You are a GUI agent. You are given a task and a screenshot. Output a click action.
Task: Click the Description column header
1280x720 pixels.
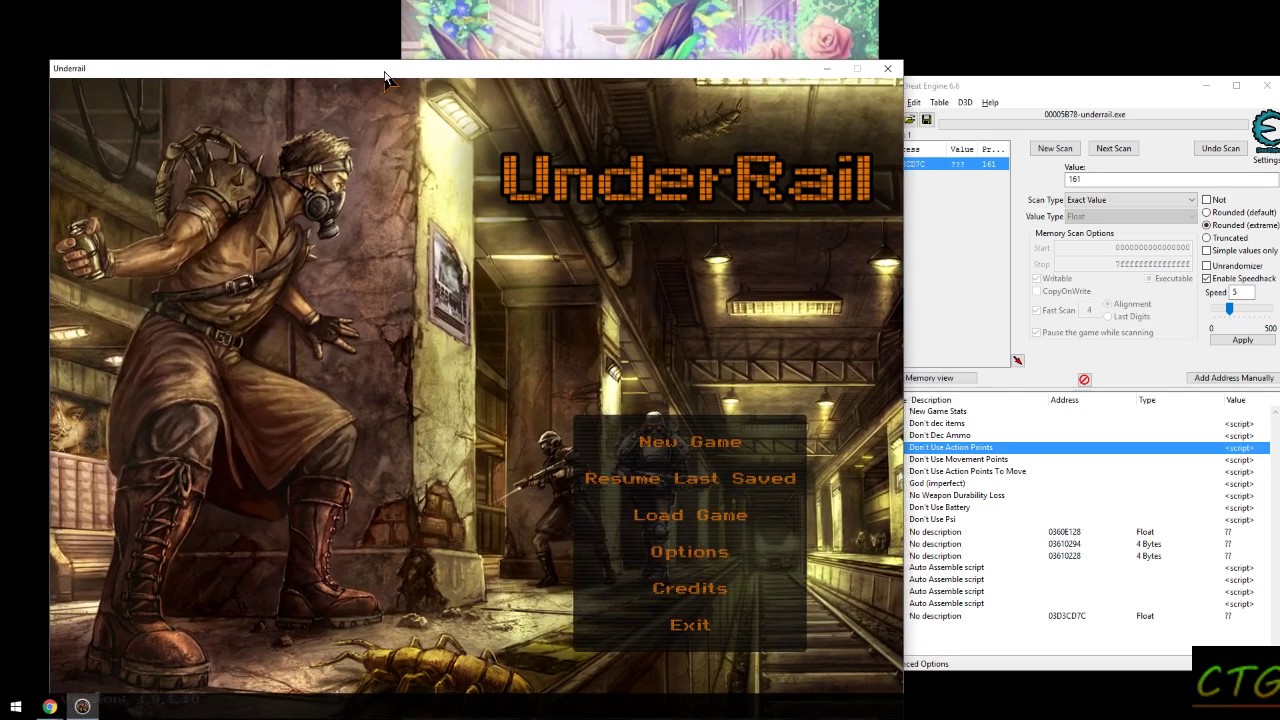[931, 400]
